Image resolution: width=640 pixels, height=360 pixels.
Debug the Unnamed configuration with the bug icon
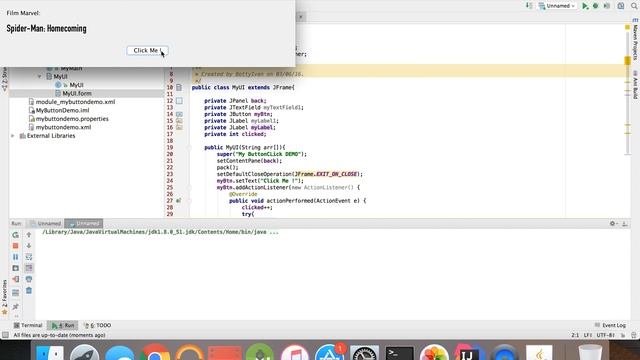pyautogui.click(x=596, y=6)
